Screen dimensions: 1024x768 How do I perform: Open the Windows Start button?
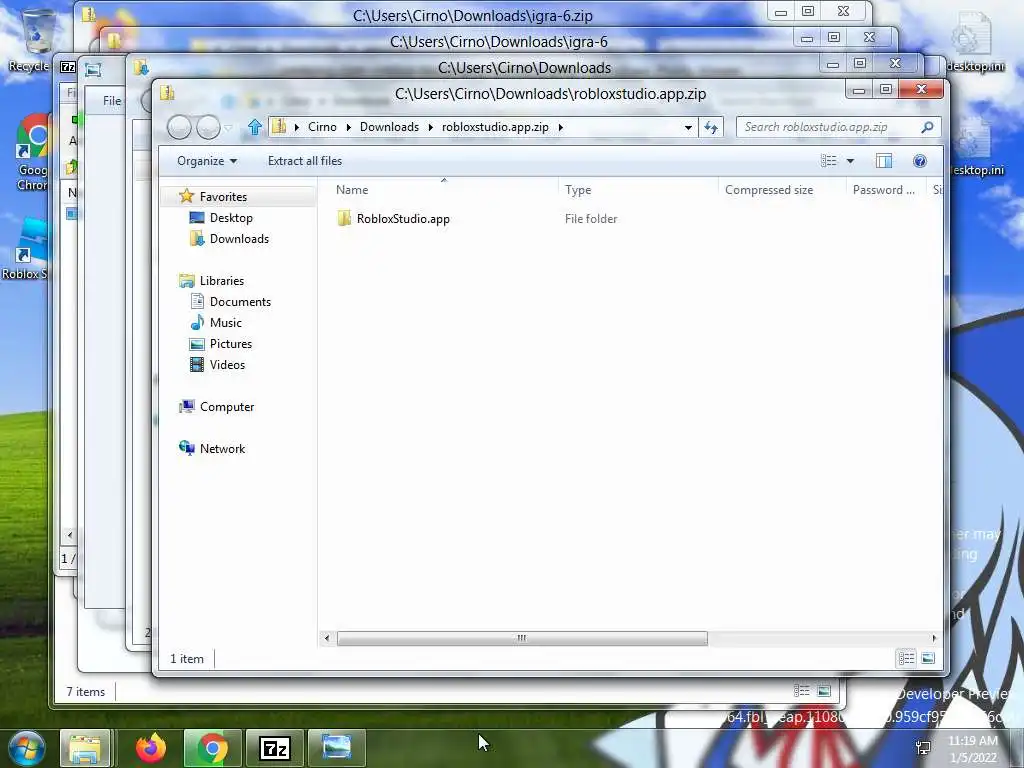tap(26, 748)
